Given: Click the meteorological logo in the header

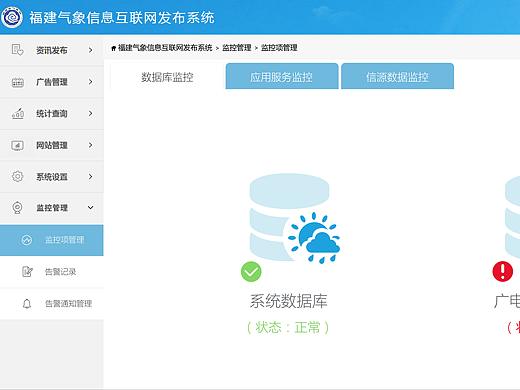Looking at the screenshot, I should (12, 17).
